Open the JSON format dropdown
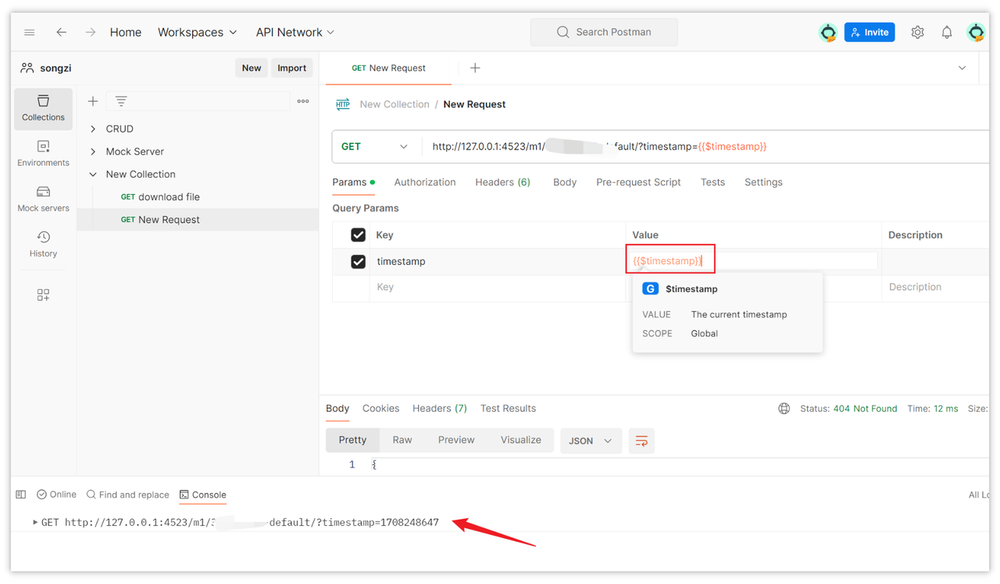The height and width of the screenshot is (584, 1000). tap(590, 441)
